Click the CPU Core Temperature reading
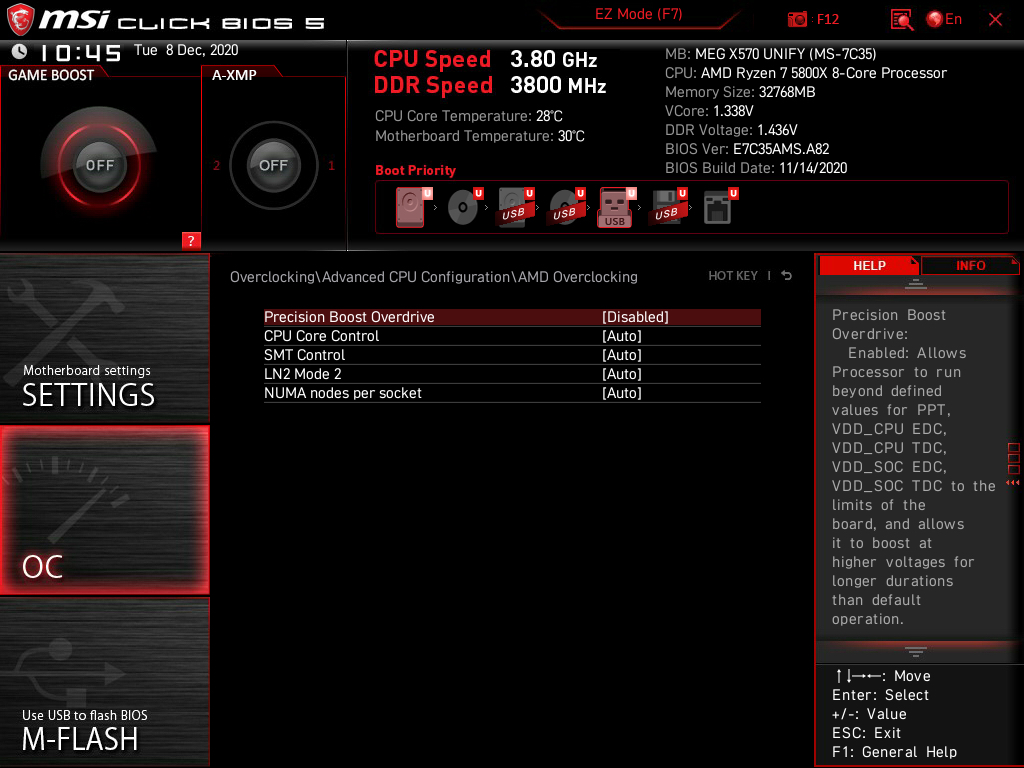Screen dimensions: 1024x768 468,116
